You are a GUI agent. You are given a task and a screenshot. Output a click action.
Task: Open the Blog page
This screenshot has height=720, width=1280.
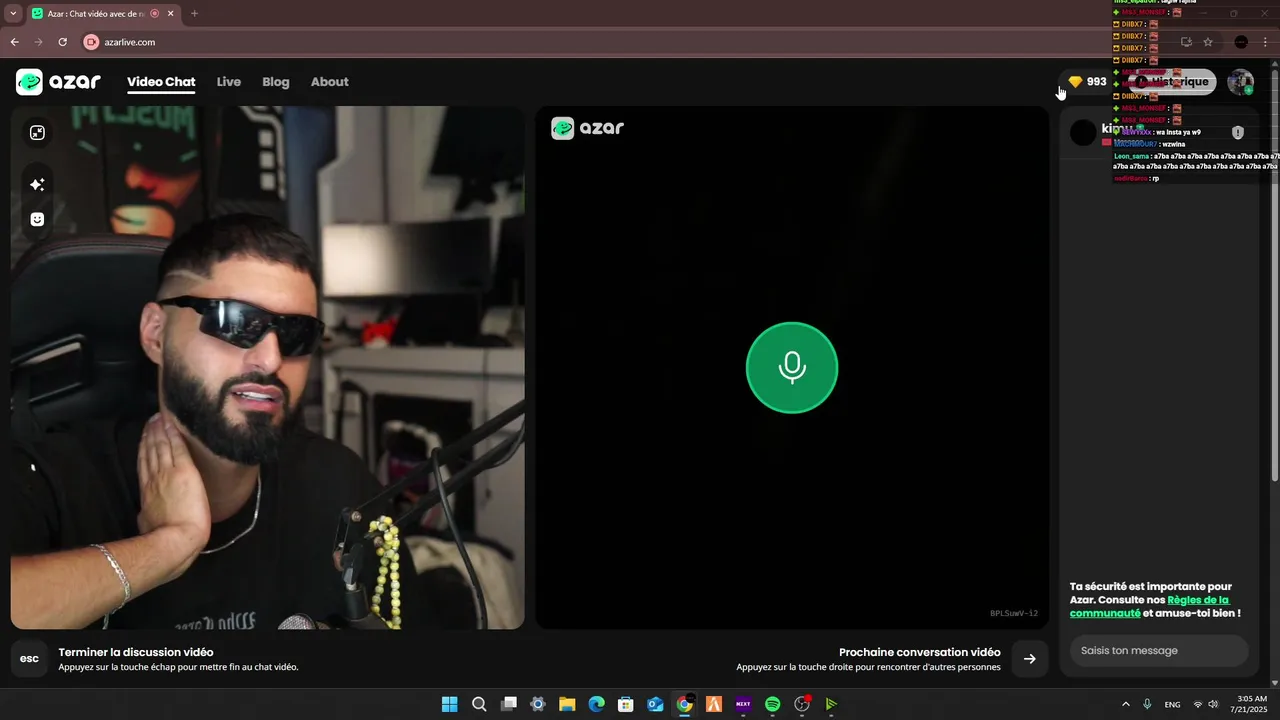click(x=276, y=82)
